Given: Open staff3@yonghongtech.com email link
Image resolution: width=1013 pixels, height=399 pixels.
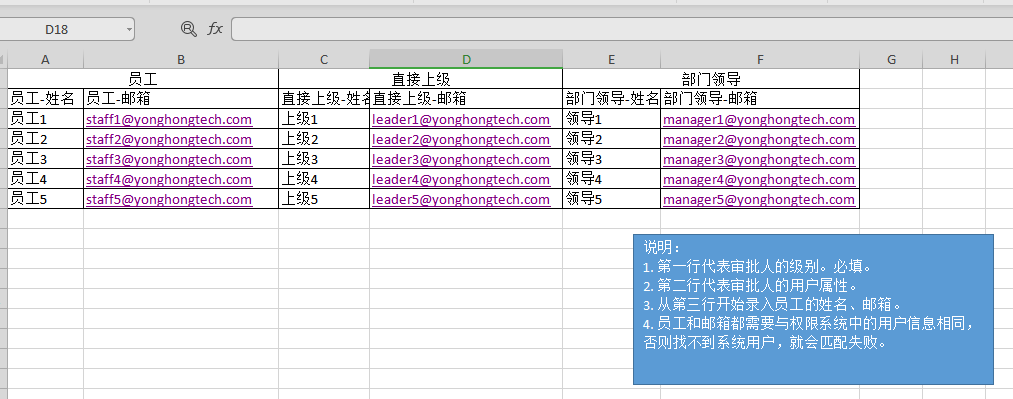Looking at the screenshot, I should click(169, 159).
